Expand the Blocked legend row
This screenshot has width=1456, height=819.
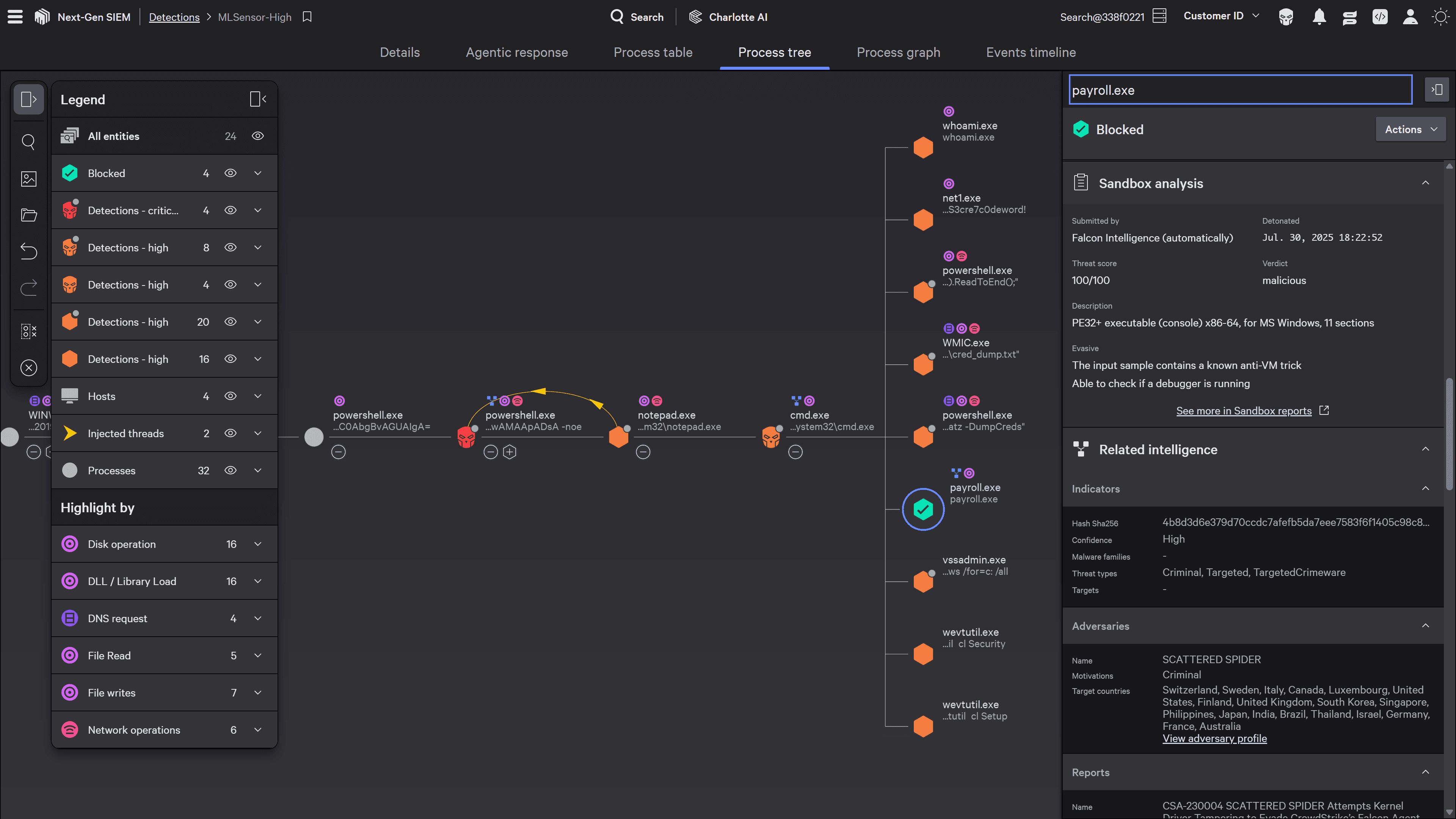click(258, 174)
